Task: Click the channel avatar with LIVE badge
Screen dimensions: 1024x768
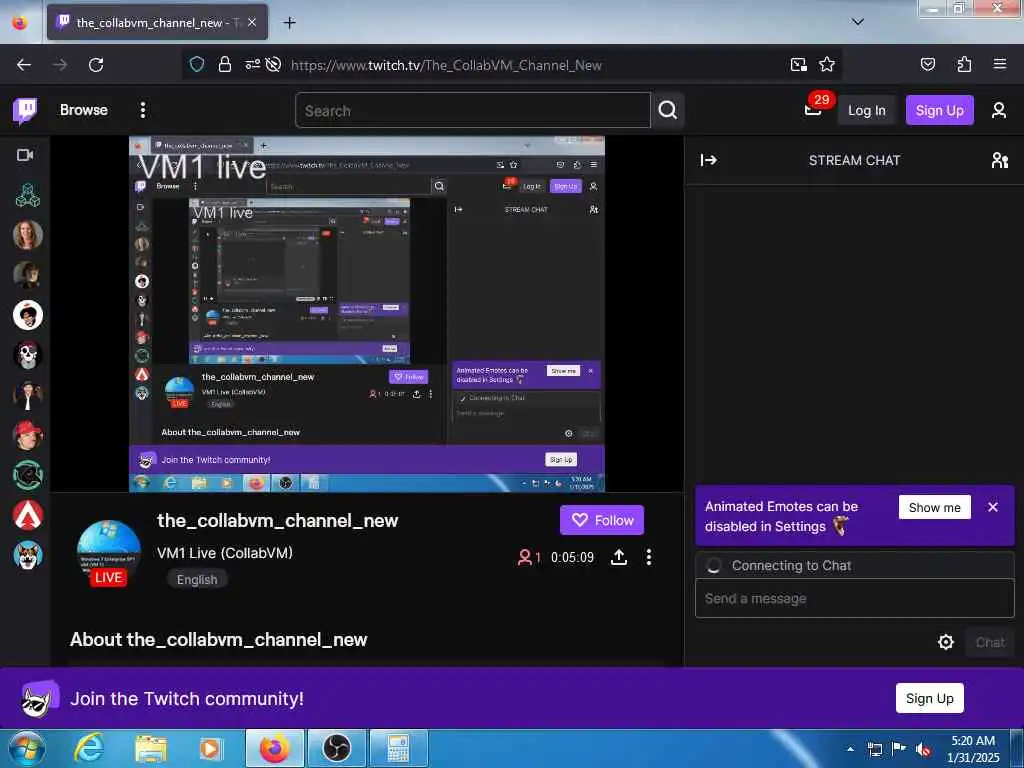Action: tap(108, 552)
